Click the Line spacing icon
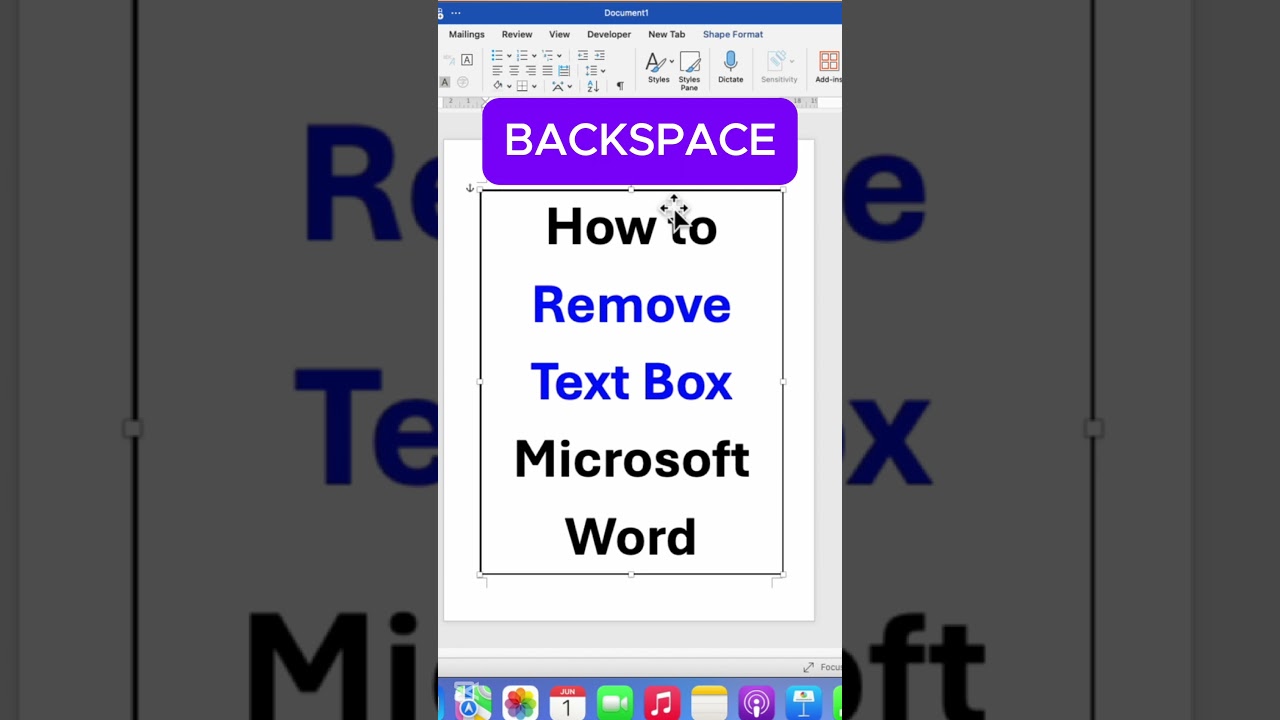 (x=590, y=70)
